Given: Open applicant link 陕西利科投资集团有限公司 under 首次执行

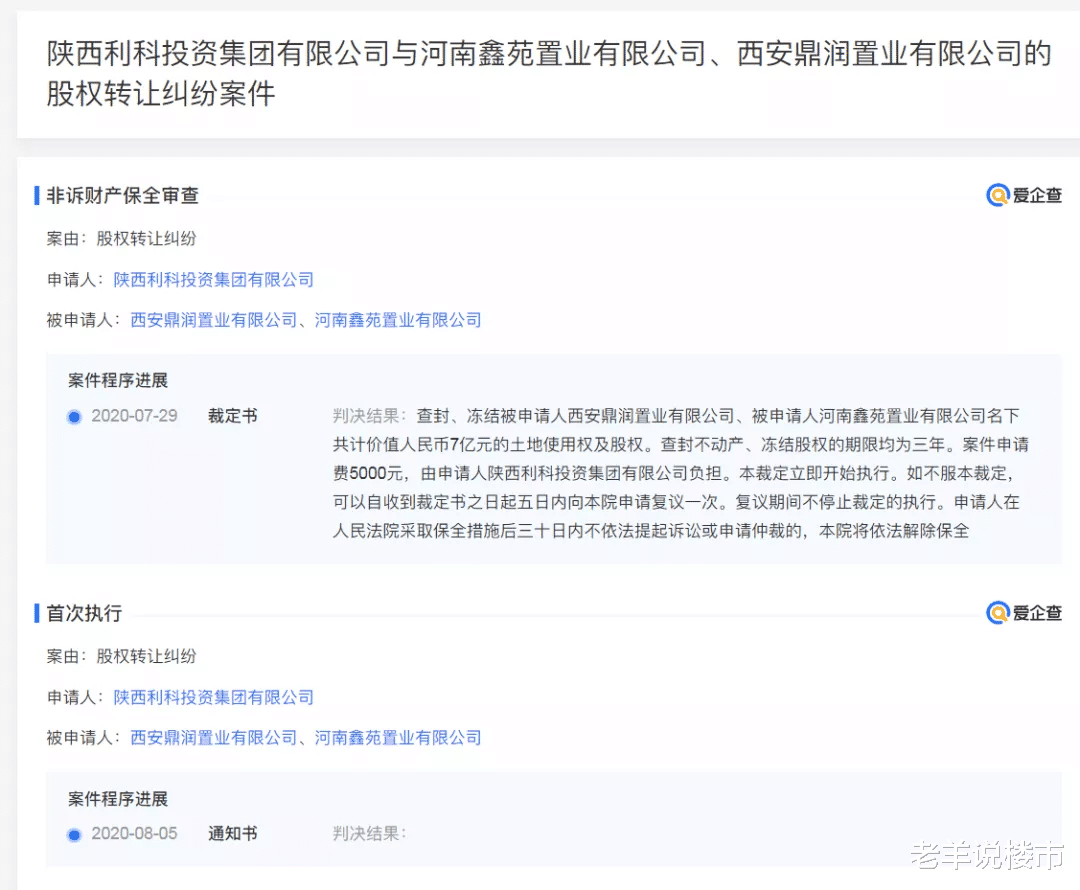Looking at the screenshot, I should coord(214,697).
